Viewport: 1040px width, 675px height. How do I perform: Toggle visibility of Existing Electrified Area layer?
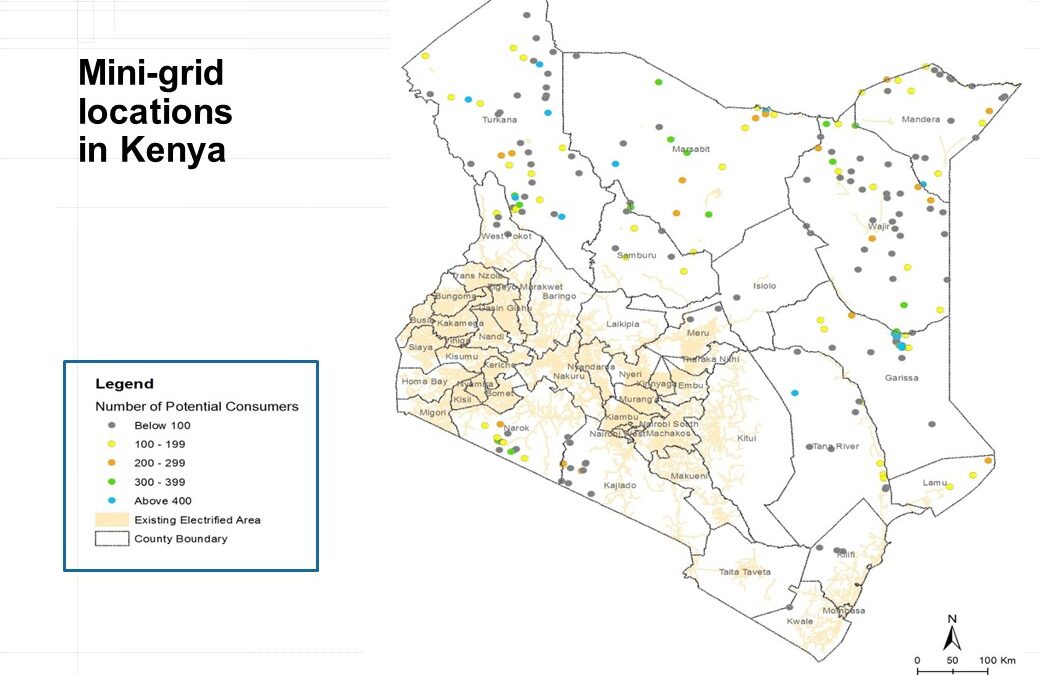tap(110, 519)
